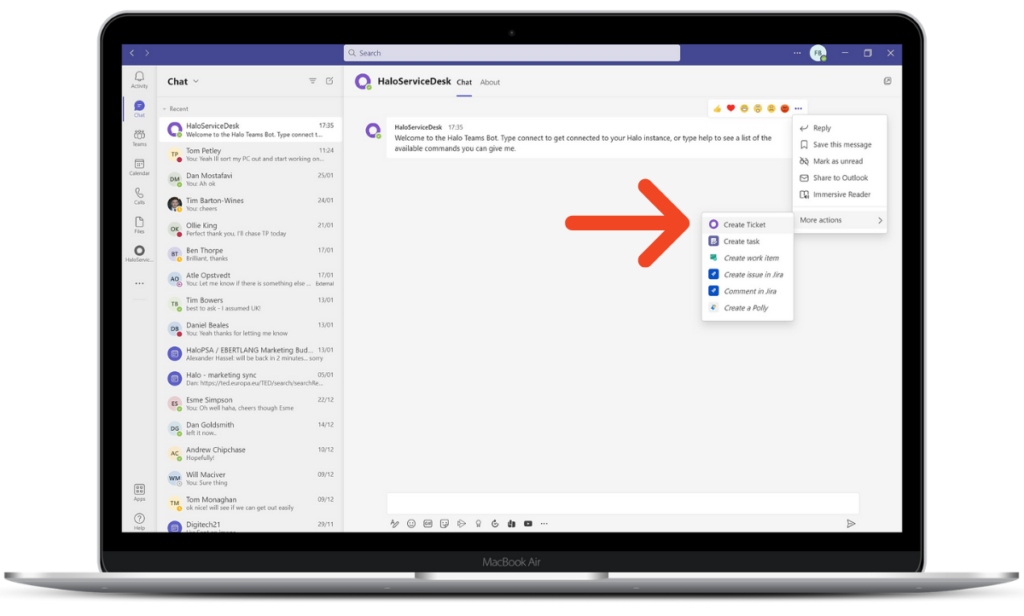Show more apps via sidebar ellipsis
Screen dimensions: 1024x616
[x=139, y=284]
